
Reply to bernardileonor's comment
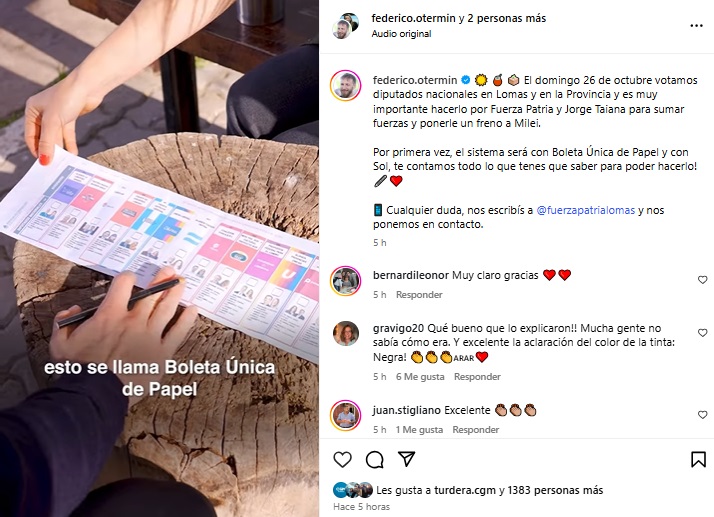[x=419, y=295]
